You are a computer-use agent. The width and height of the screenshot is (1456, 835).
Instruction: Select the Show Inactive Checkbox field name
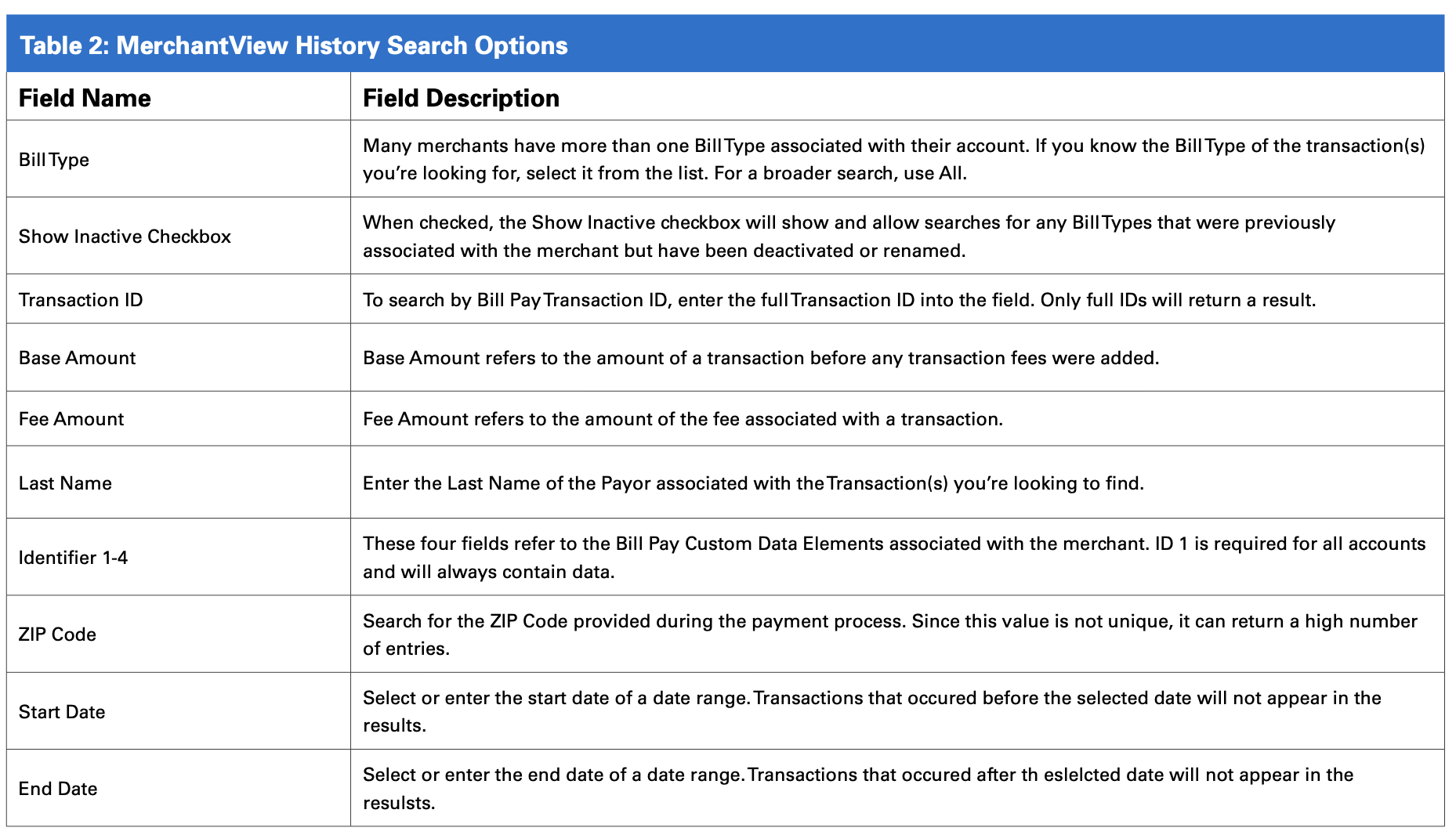coord(125,237)
